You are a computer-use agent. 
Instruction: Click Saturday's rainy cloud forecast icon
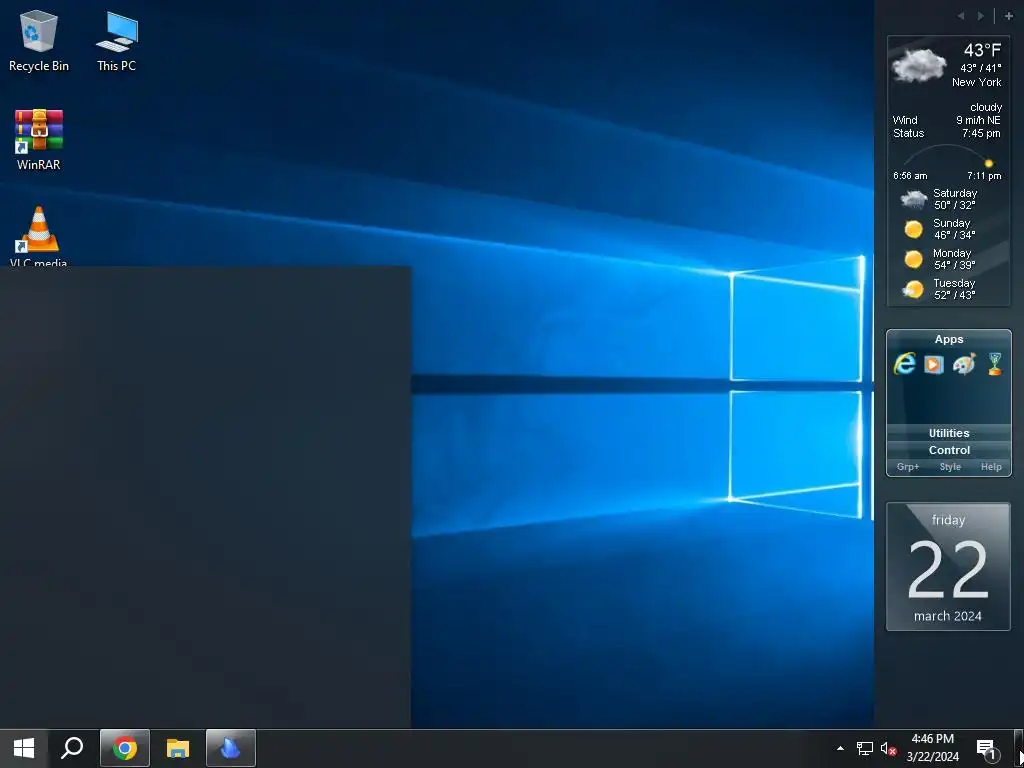pos(914,199)
